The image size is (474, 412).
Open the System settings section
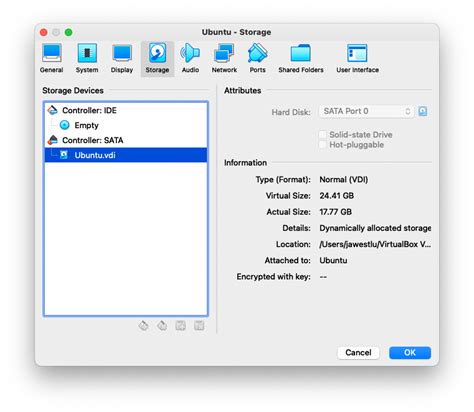[x=87, y=59]
